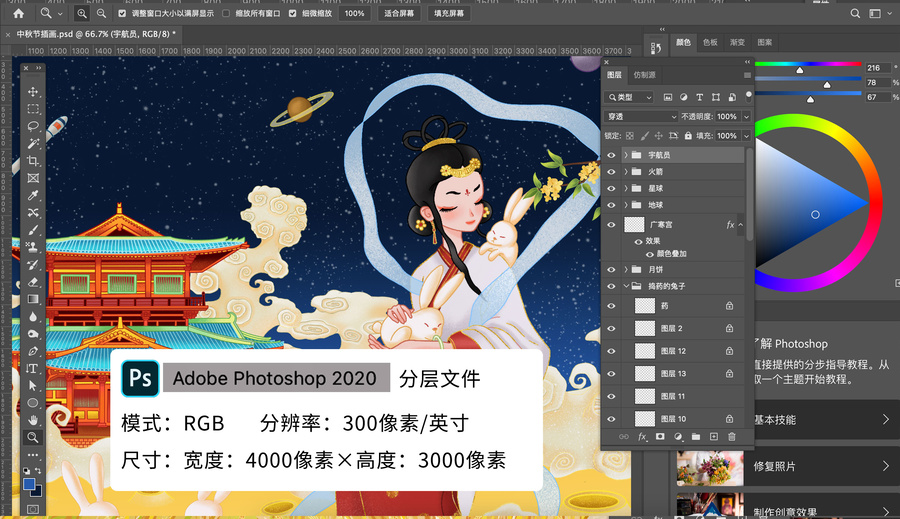Select the Frame tool
The width and height of the screenshot is (900, 519).
click(x=33, y=178)
